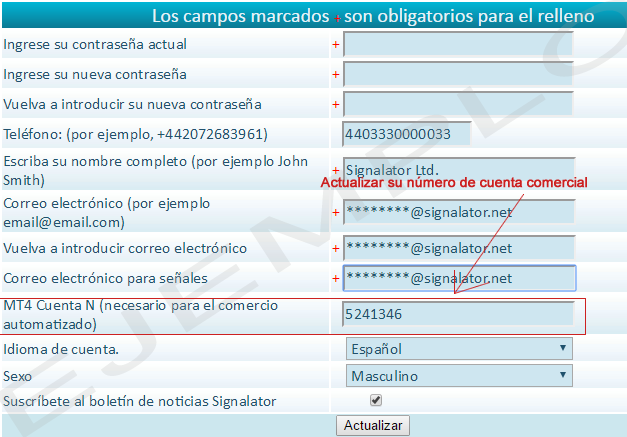Focus the new password input field
627x437 pixels.
(x=458, y=74)
